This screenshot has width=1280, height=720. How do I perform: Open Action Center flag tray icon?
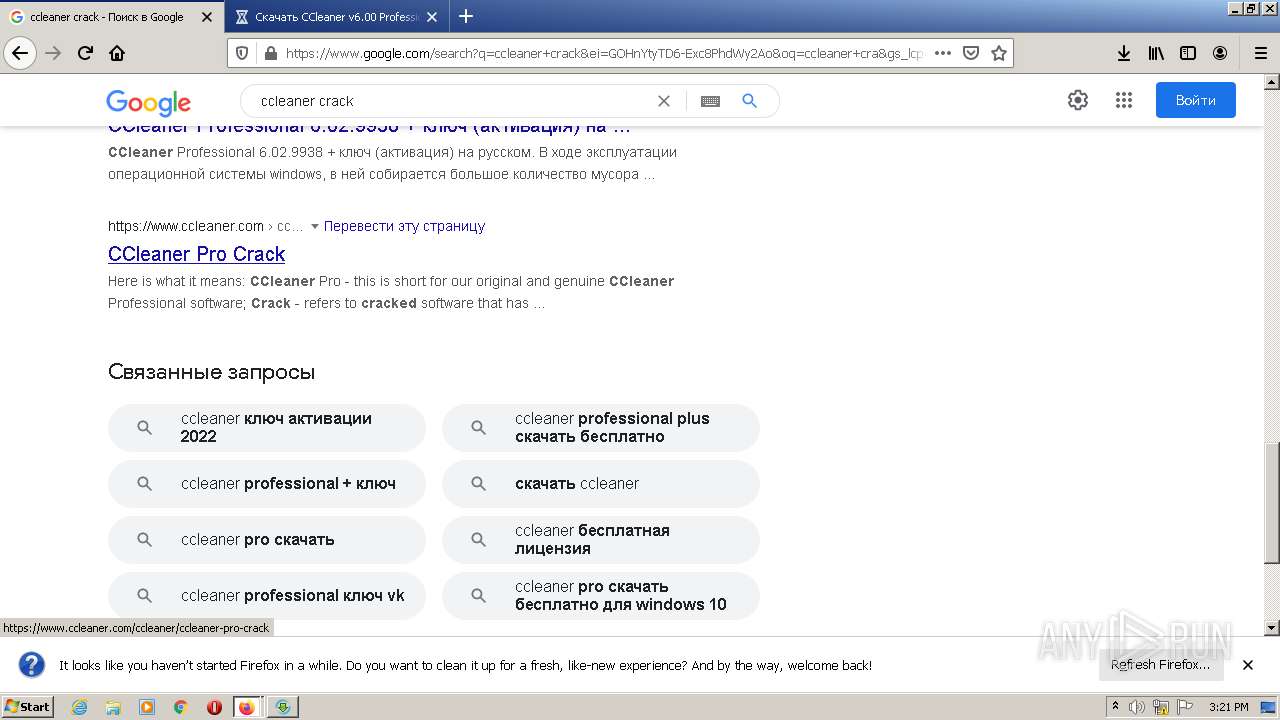pos(1185,707)
